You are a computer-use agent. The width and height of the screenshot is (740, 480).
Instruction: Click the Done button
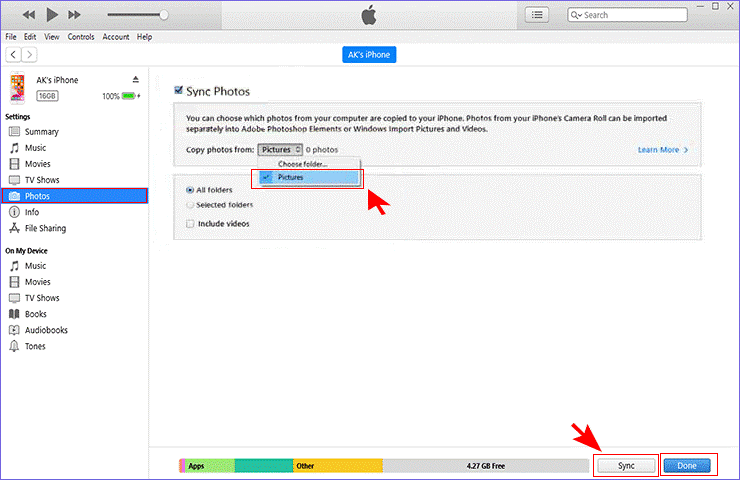point(687,466)
